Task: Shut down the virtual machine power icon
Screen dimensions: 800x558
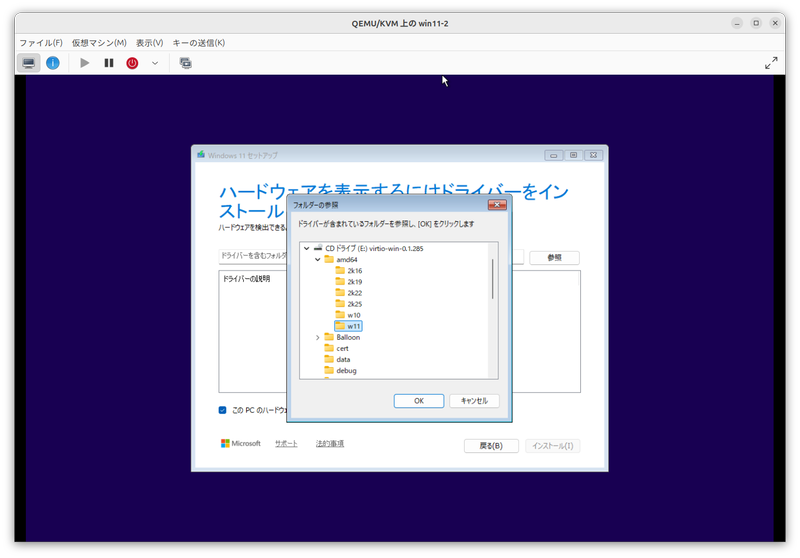Action: (132, 63)
